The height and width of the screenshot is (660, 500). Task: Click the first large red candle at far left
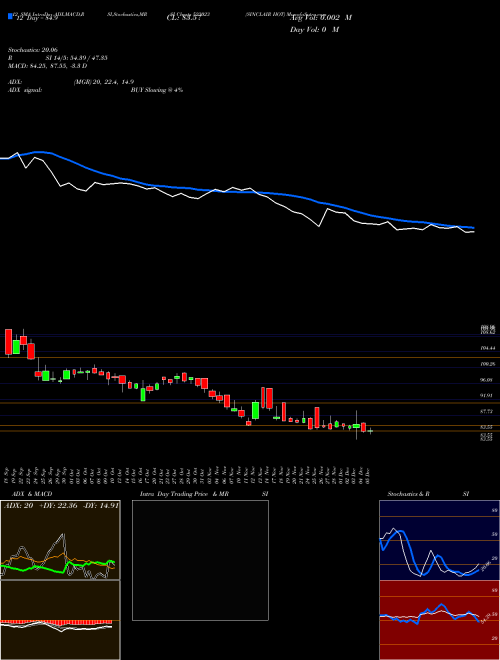(8, 342)
